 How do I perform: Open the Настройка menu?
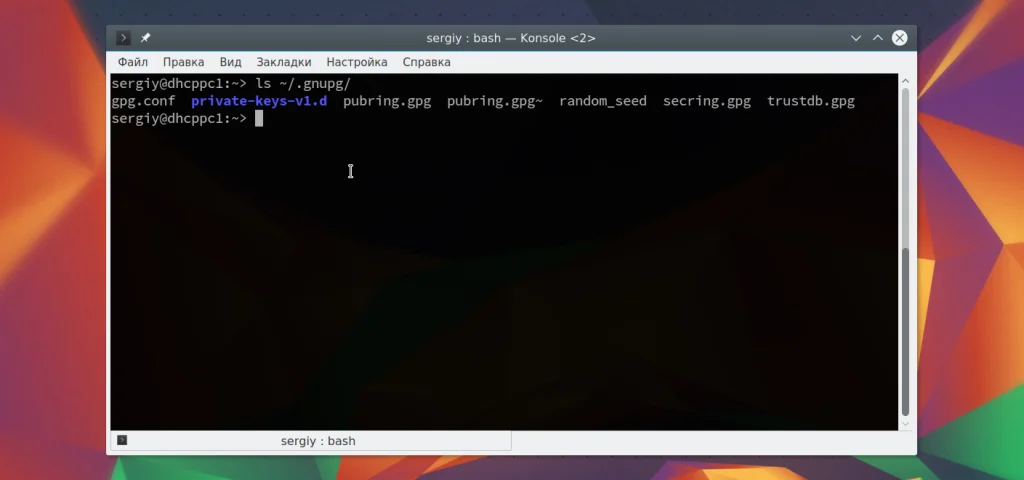coord(357,62)
